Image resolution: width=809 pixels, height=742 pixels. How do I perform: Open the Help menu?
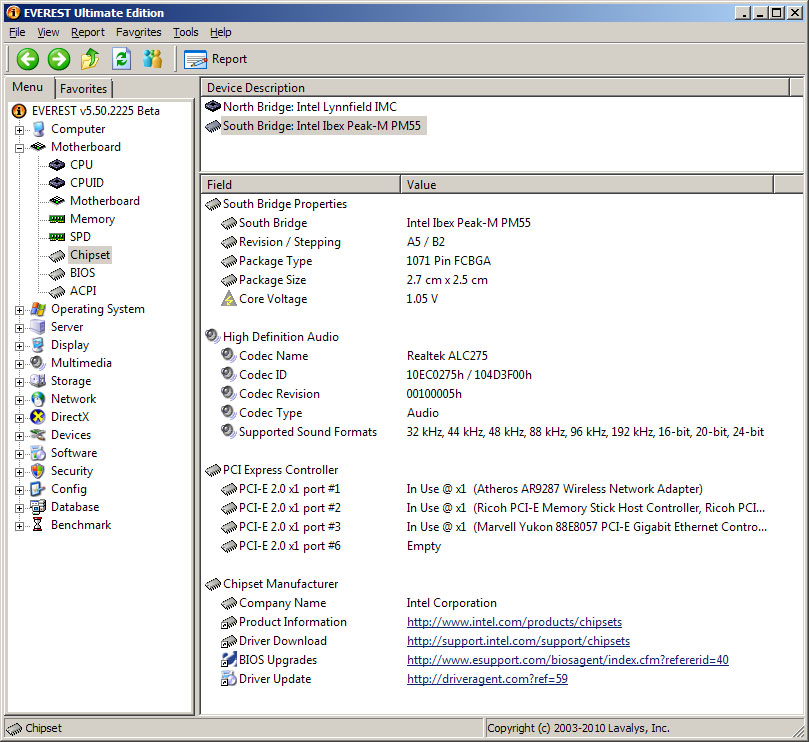[221, 33]
